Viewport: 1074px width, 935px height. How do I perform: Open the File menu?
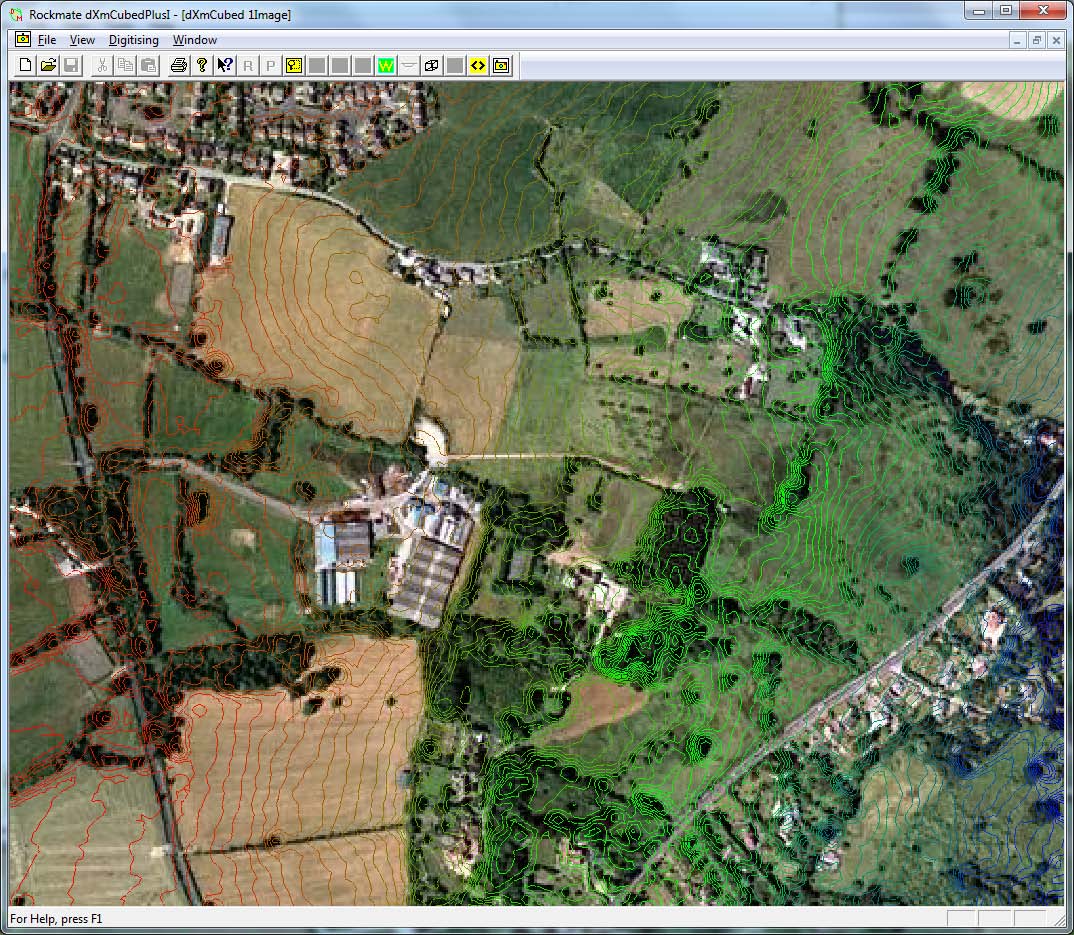[47, 40]
